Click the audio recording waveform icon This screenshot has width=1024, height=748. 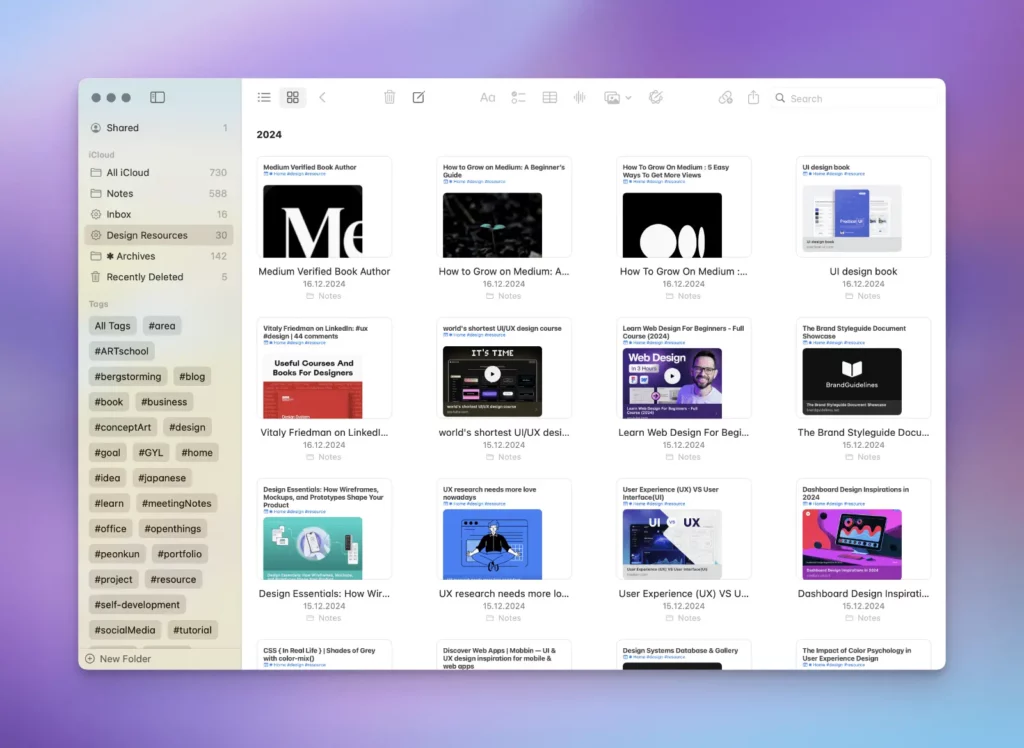(x=579, y=97)
